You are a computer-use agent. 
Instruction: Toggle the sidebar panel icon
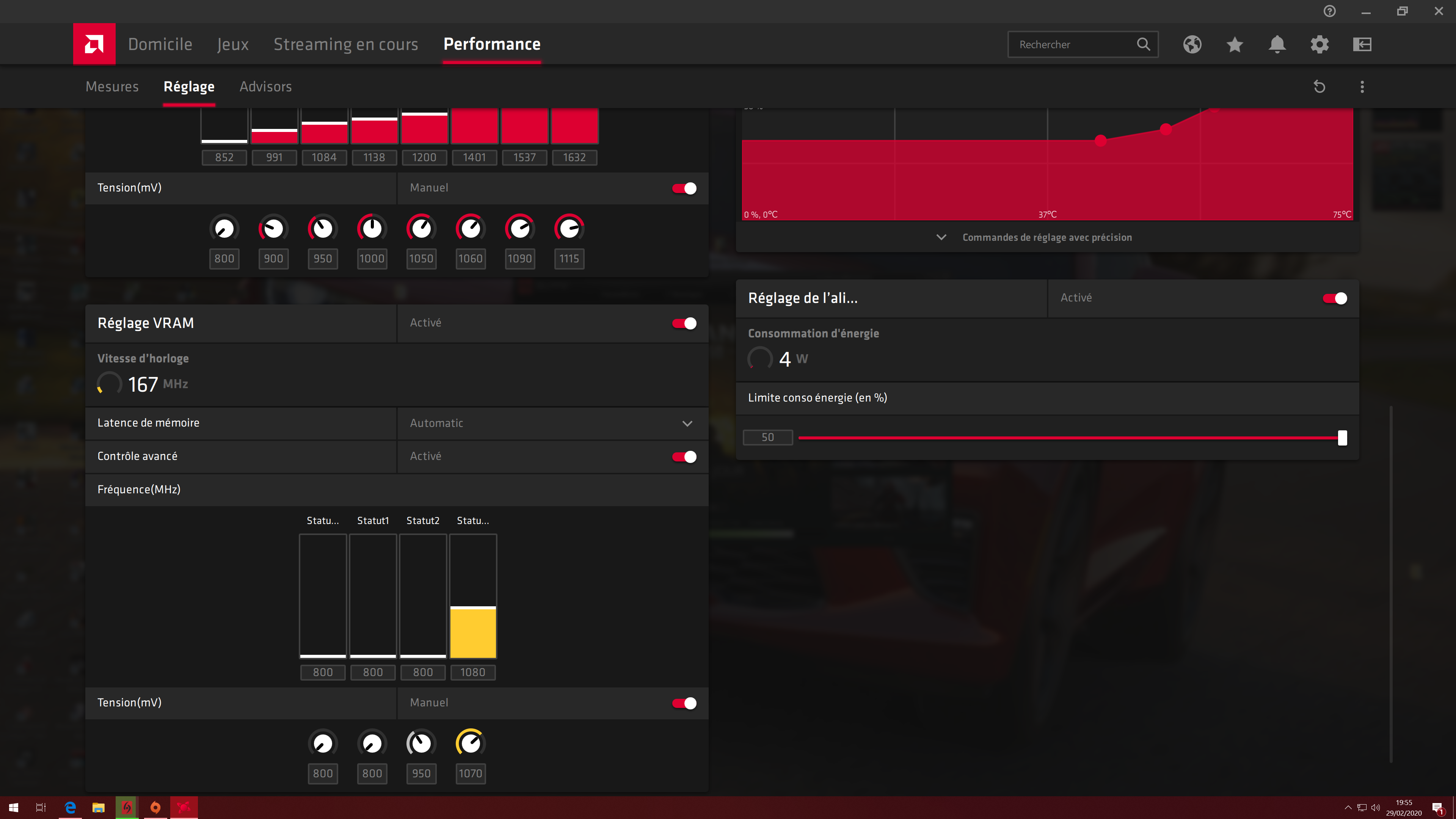1362,44
